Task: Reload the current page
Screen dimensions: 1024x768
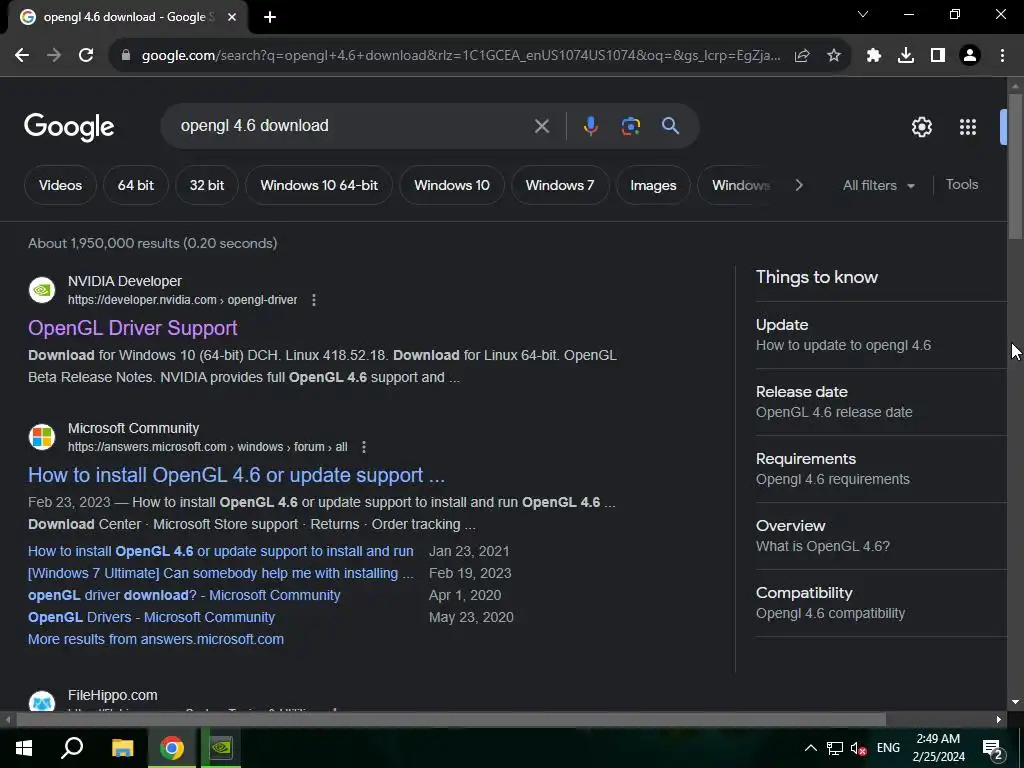Action: pos(86,56)
